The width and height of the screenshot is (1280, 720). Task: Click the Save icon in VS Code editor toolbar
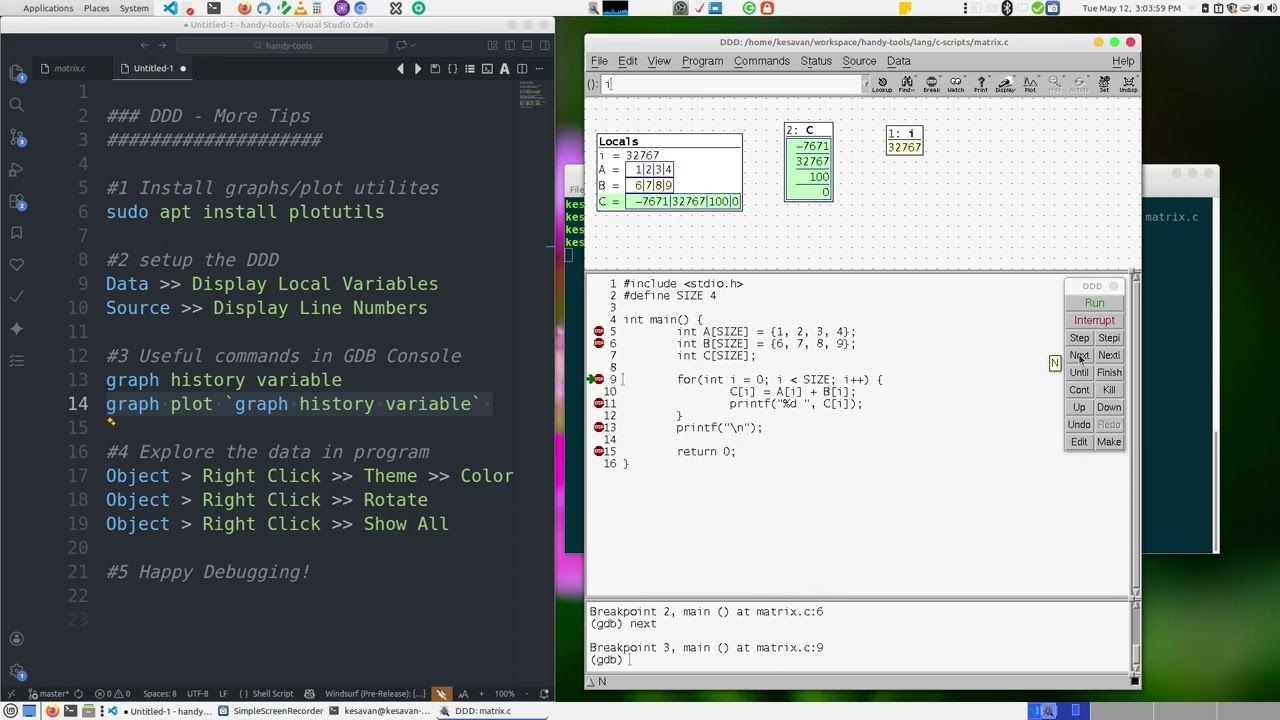pos(435,68)
